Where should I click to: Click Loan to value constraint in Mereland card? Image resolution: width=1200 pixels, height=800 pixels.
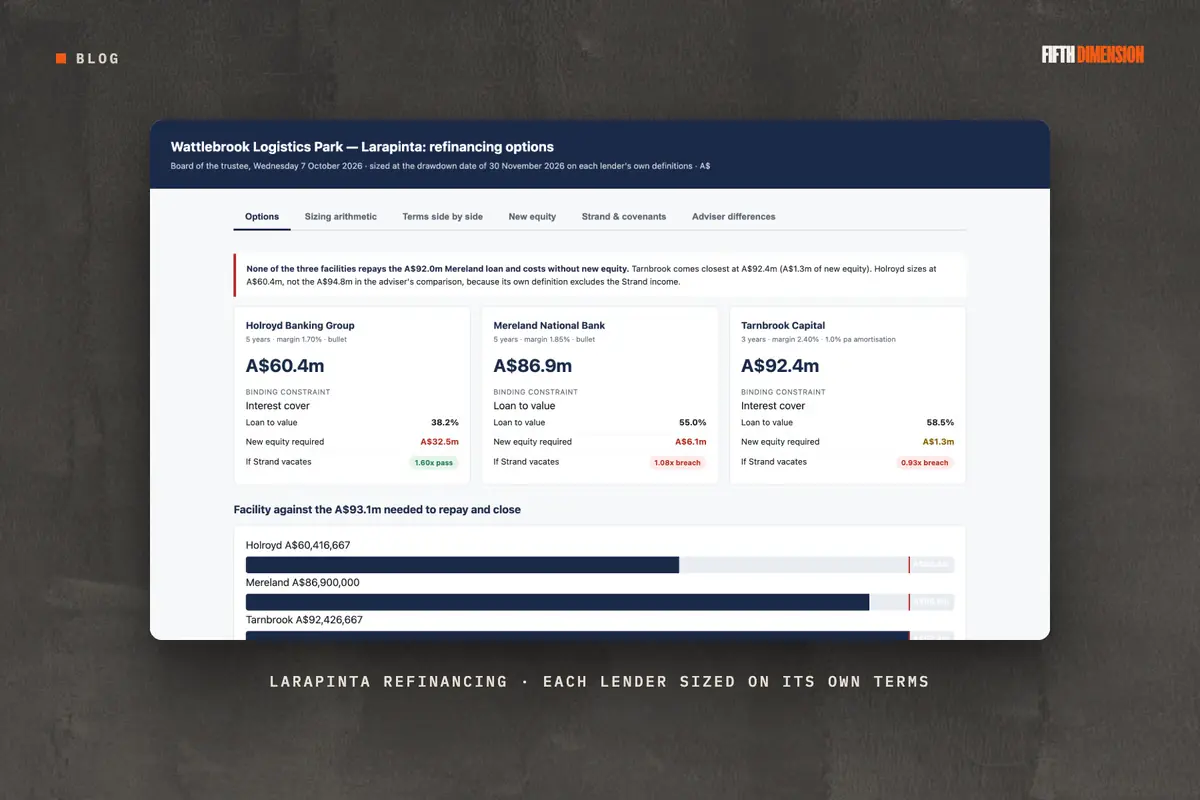[524, 406]
